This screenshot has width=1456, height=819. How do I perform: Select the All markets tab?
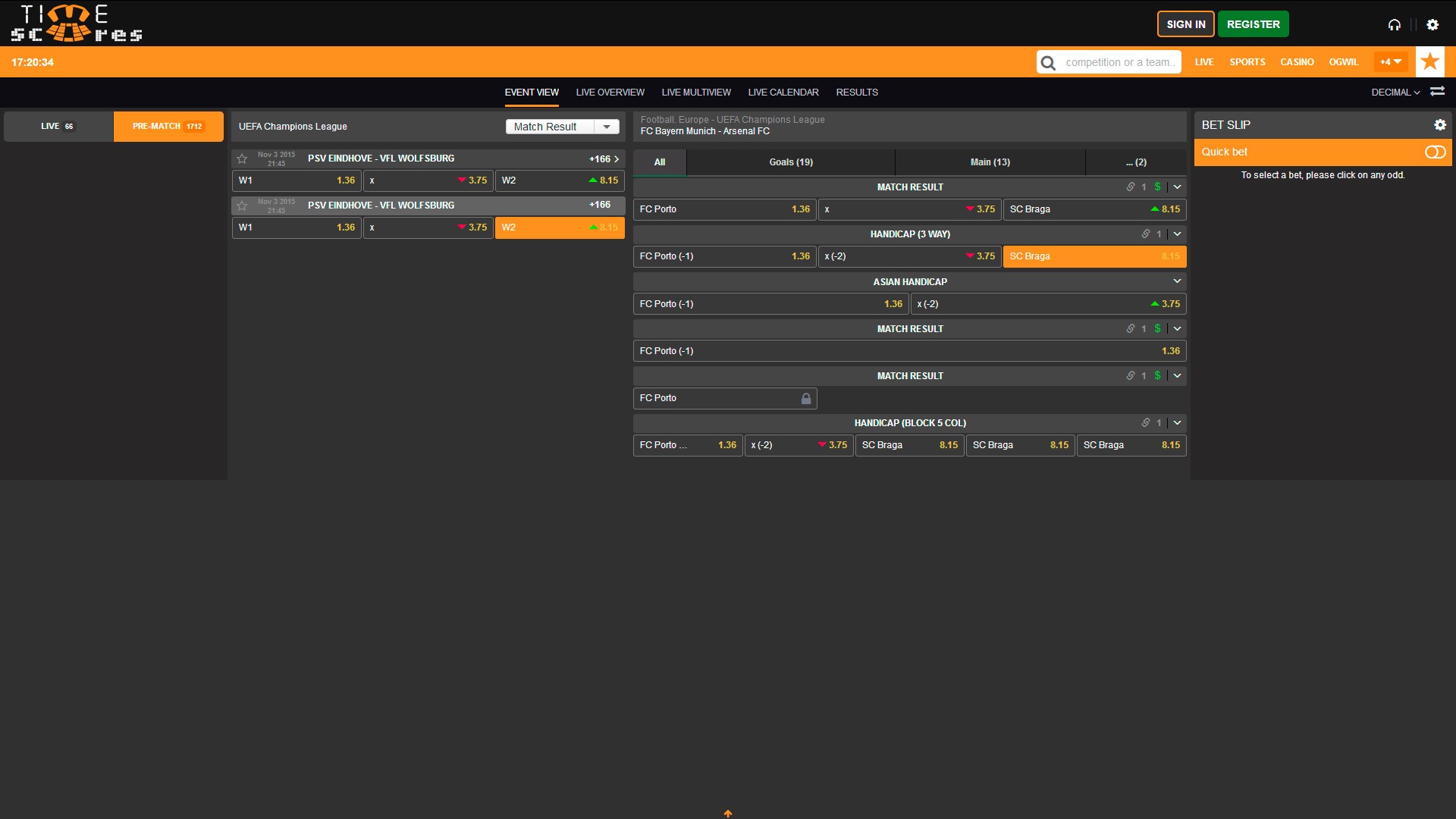[660, 162]
